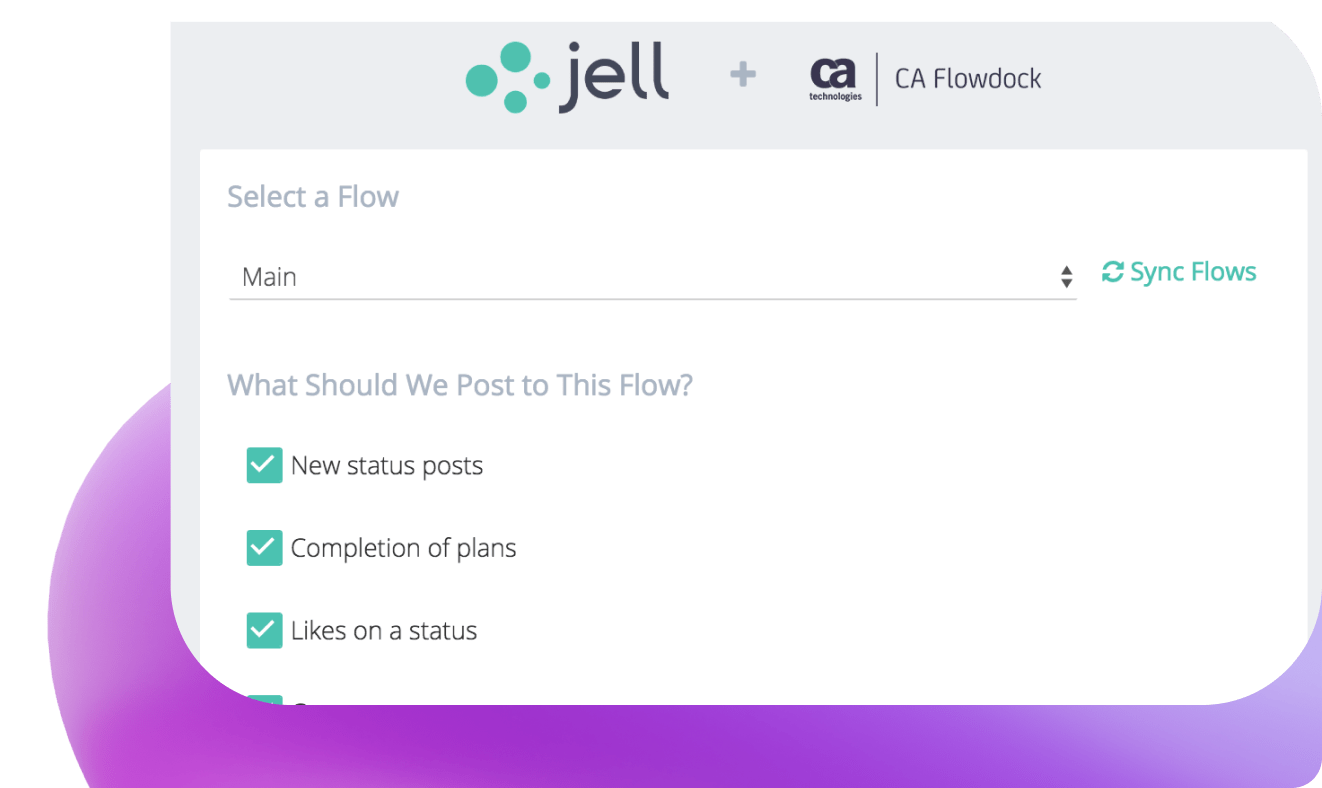The width and height of the screenshot is (1322, 788).
Task: Click the Completion of plans label
Action: (403, 548)
